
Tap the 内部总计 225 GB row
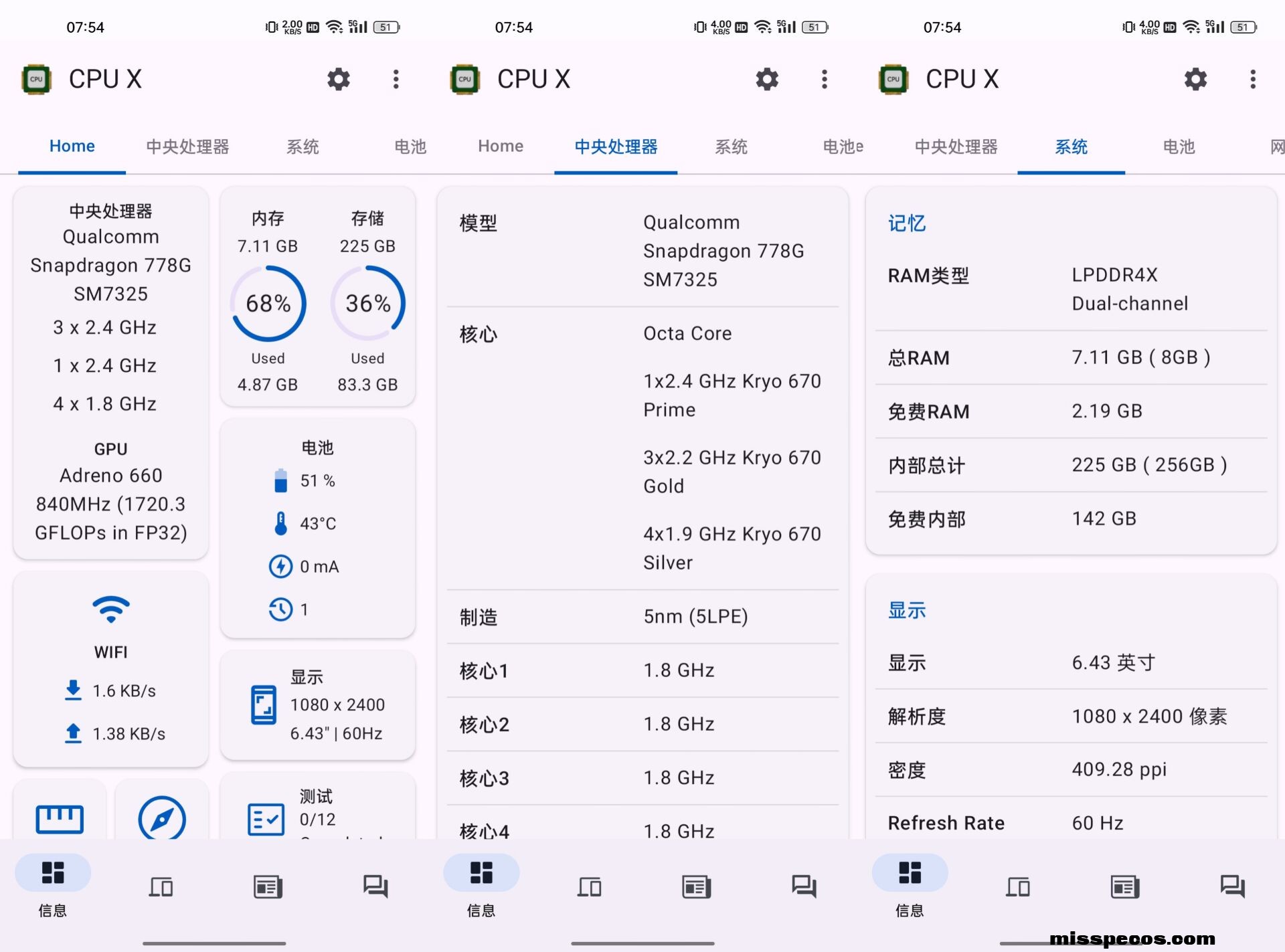click(1071, 465)
